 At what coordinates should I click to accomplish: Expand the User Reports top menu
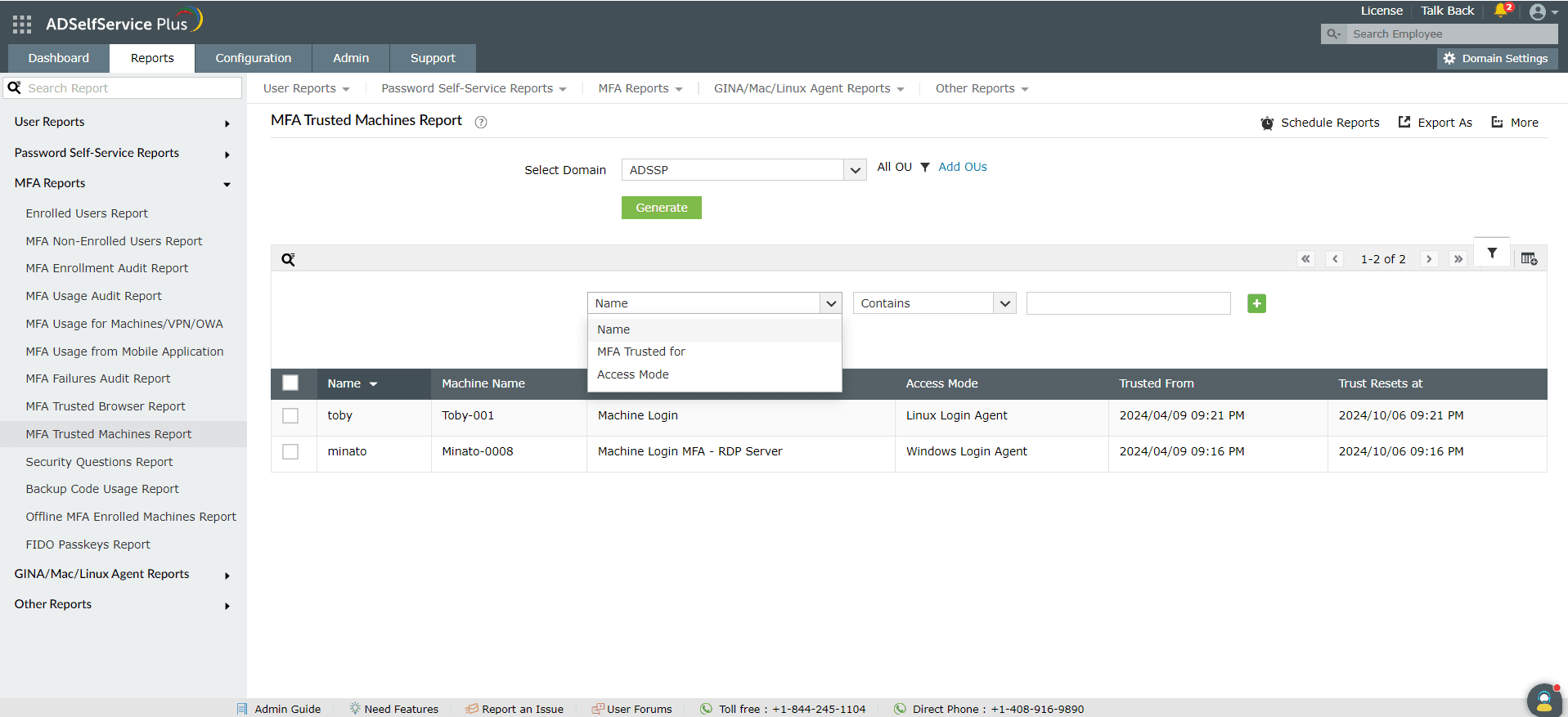click(x=306, y=88)
